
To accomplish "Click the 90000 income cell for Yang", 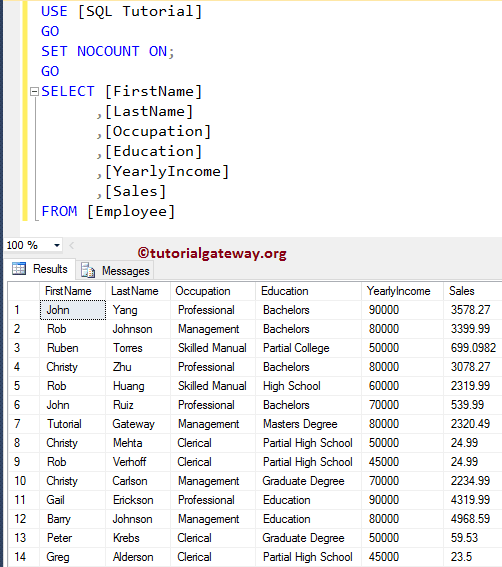I will [402, 310].
